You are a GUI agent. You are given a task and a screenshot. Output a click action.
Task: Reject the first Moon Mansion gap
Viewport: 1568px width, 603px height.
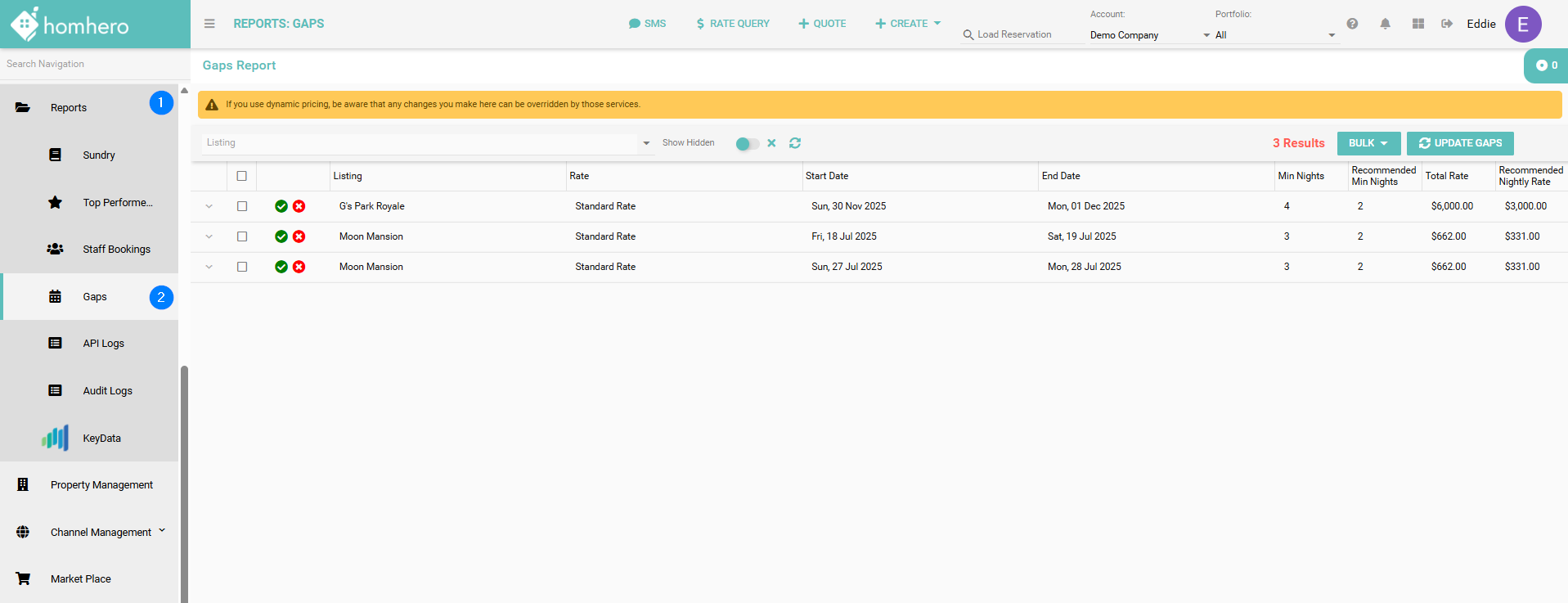(x=299, y=236)
